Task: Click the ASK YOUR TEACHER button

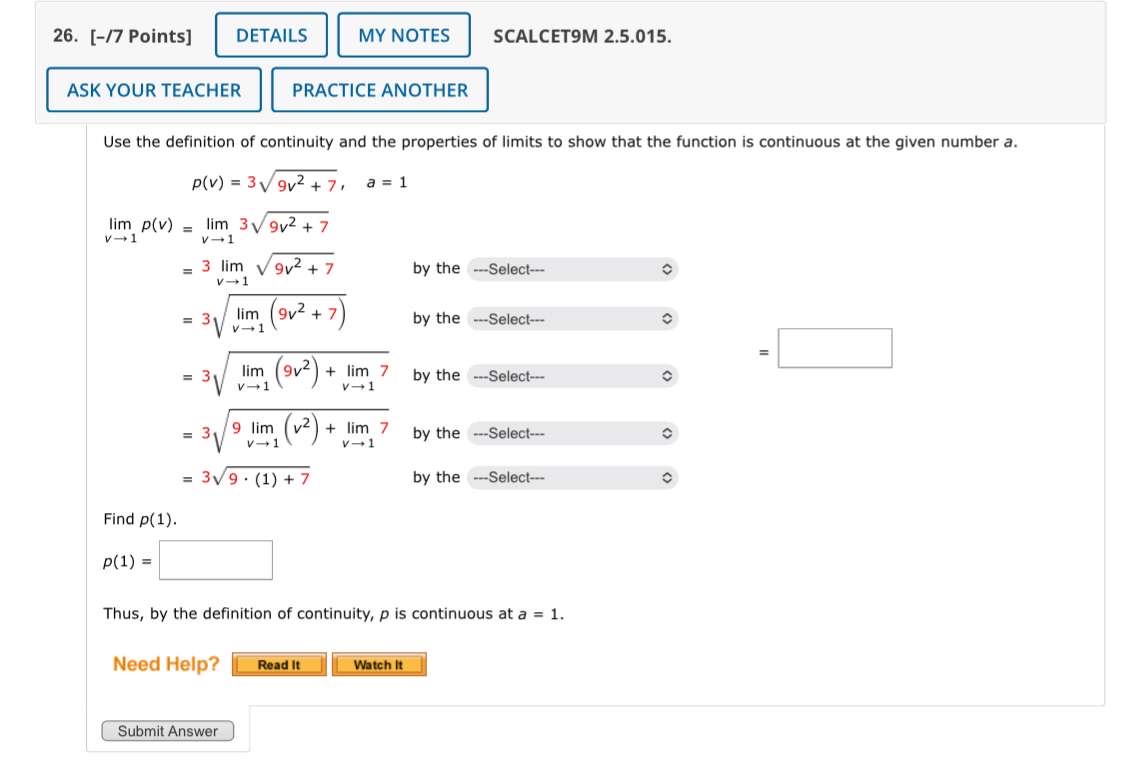Action: [153, 90]
